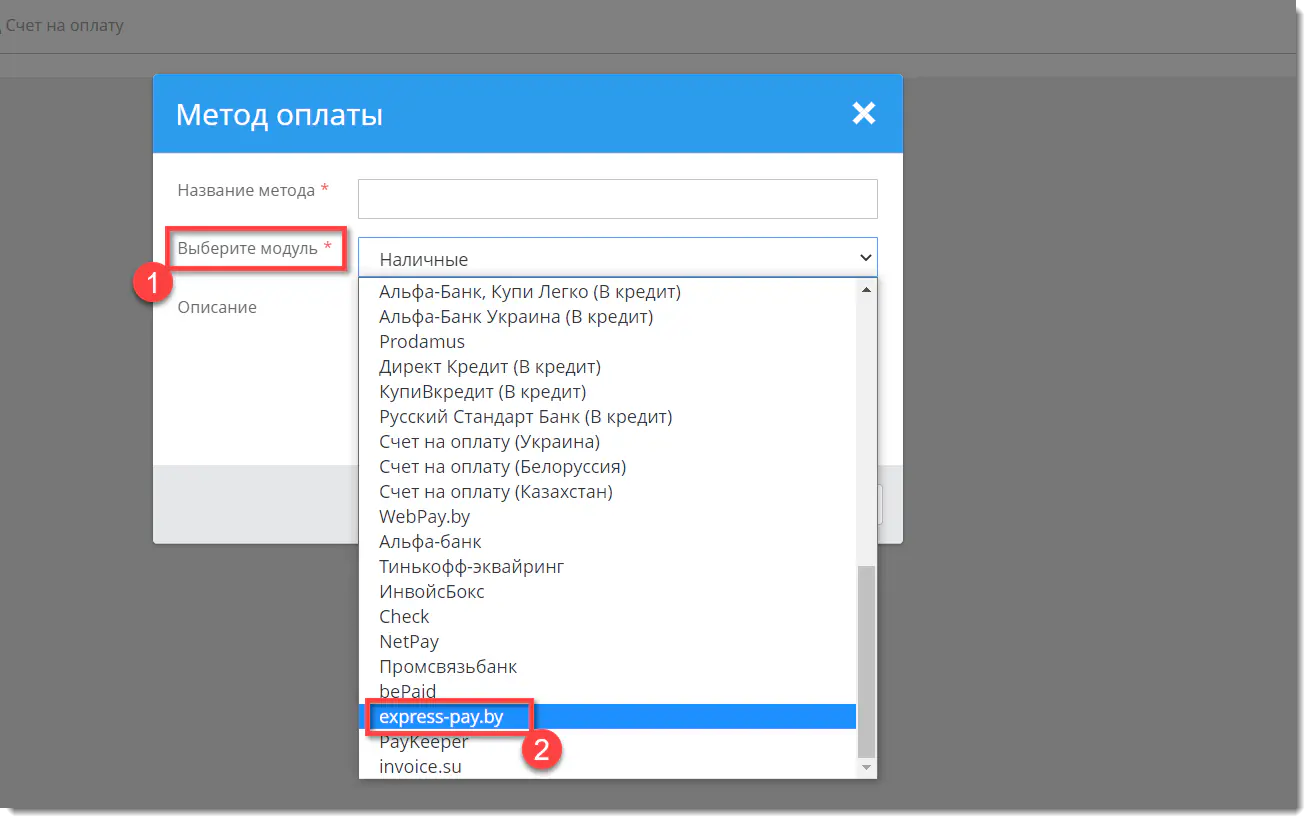Select Тинькофф-эквайринг module

[x=472, y=567]
